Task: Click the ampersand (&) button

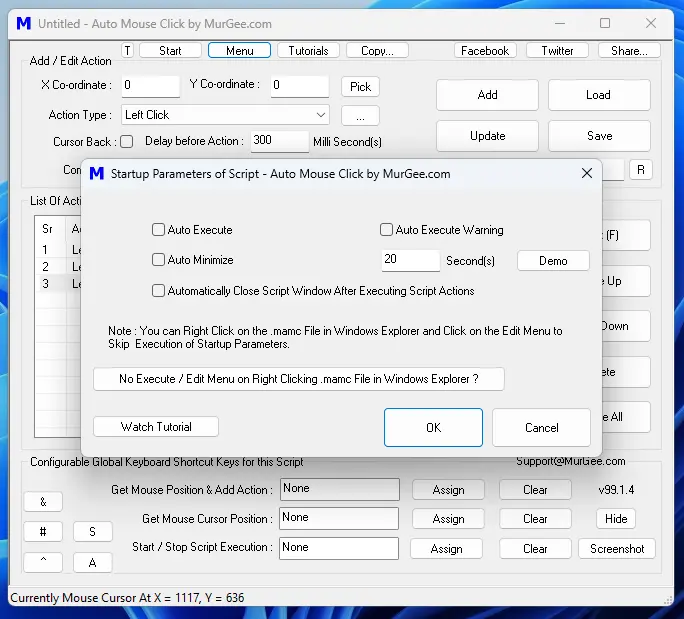Action: 43,502
